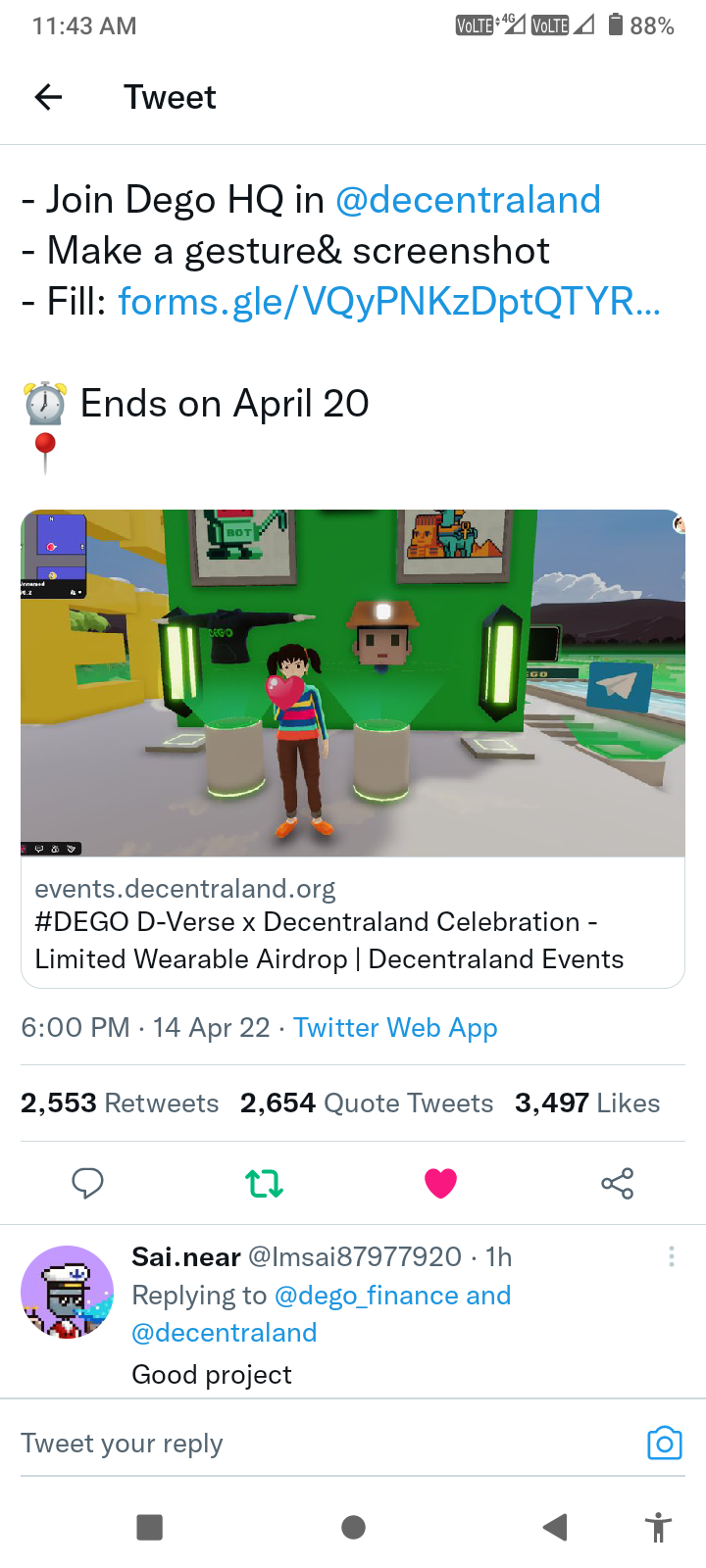This screenshot has height=1568, width=706.
Task: View the 2,553 Retweets list
Action: coord(120,1103)
